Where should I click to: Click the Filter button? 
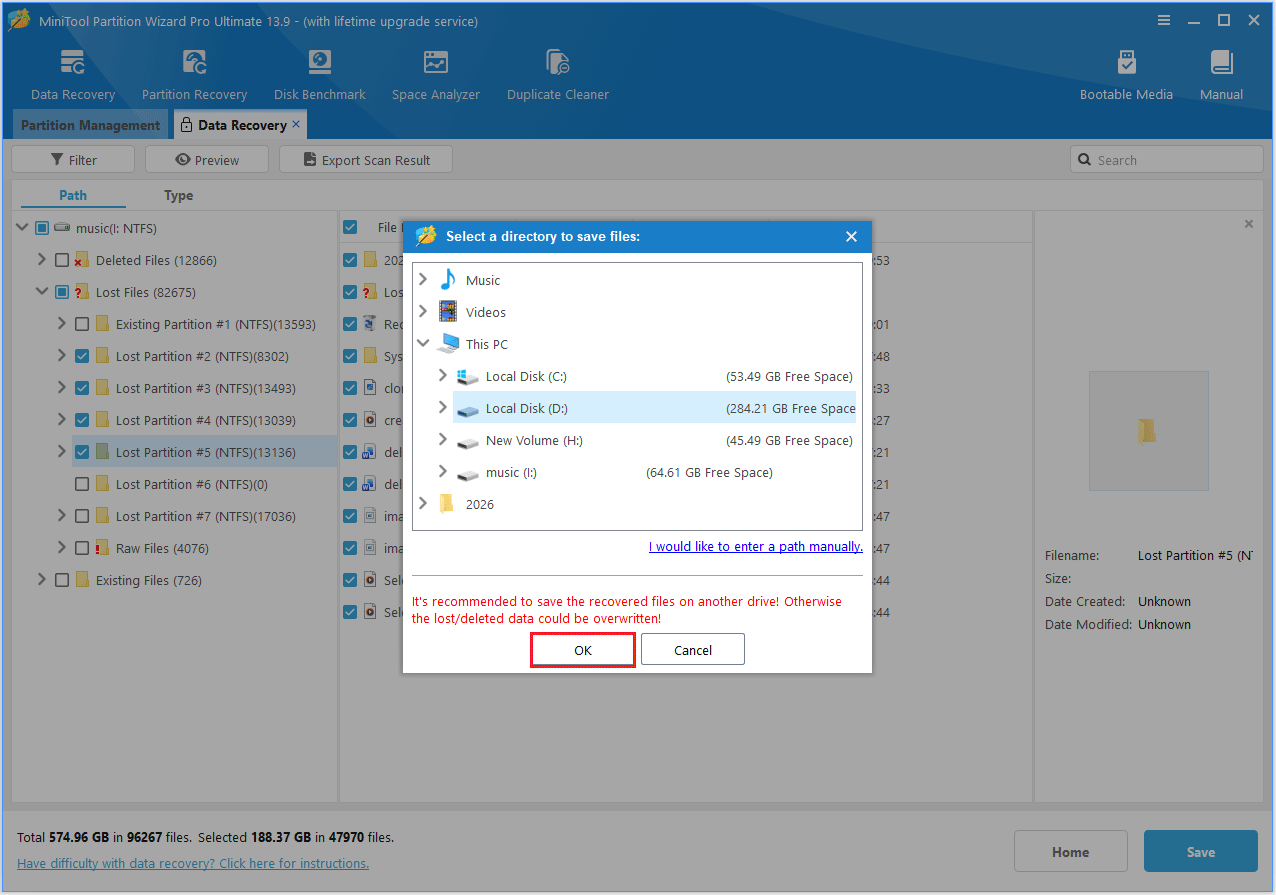point(73,160)
